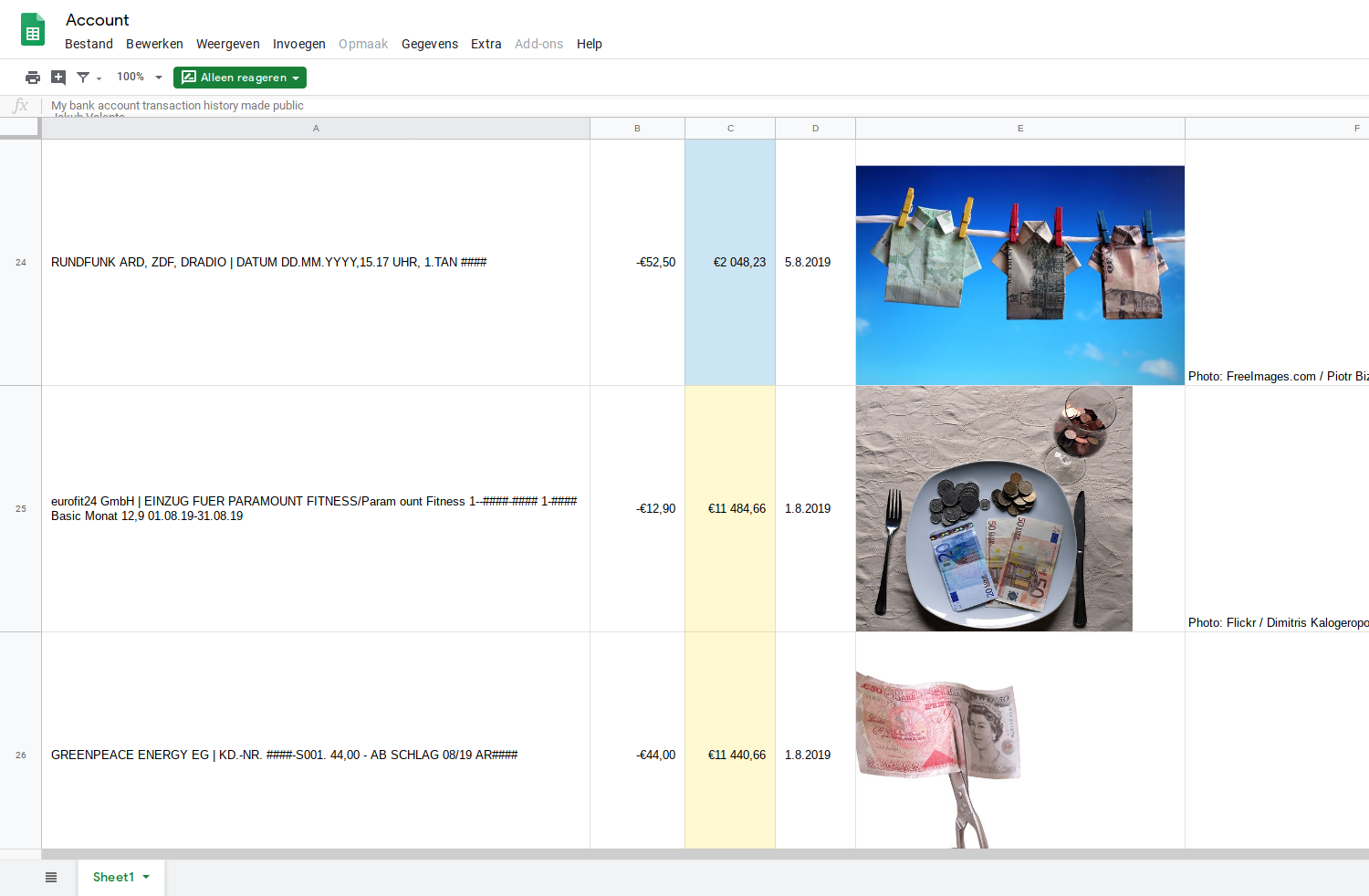
Task: Click the Account document title
Action: click(x=98, y=20)
